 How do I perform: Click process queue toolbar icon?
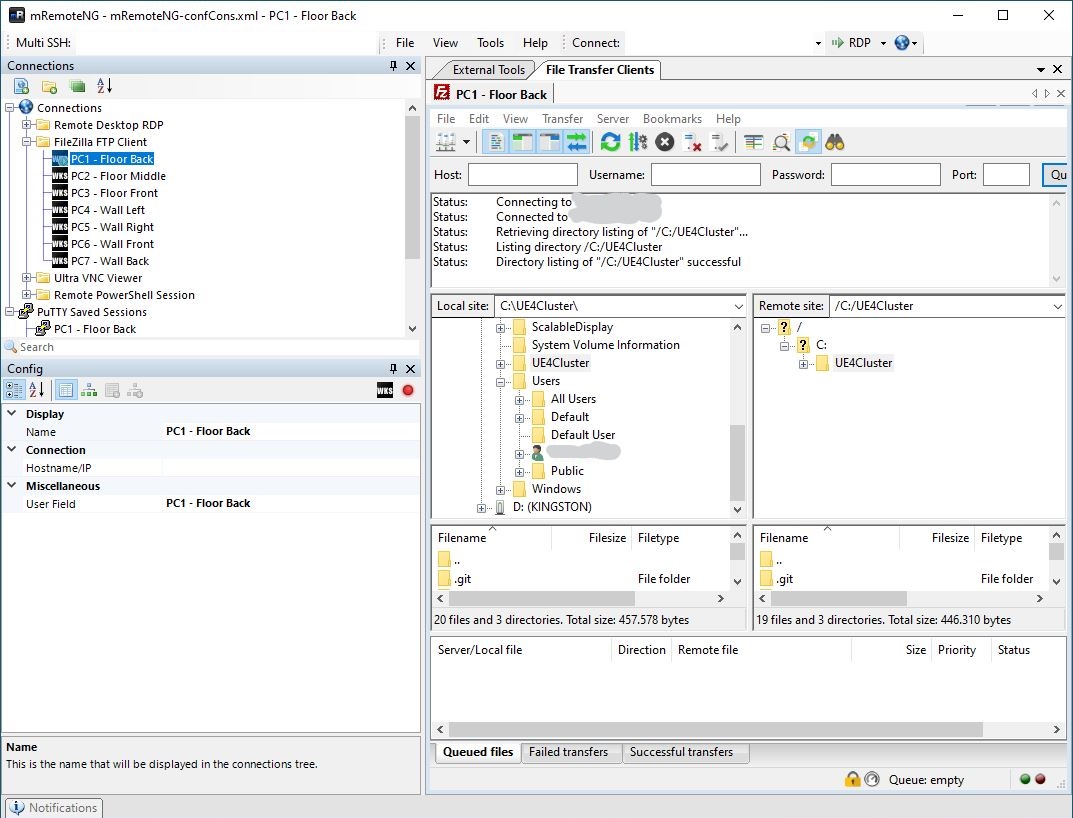(x=638, y=142)
